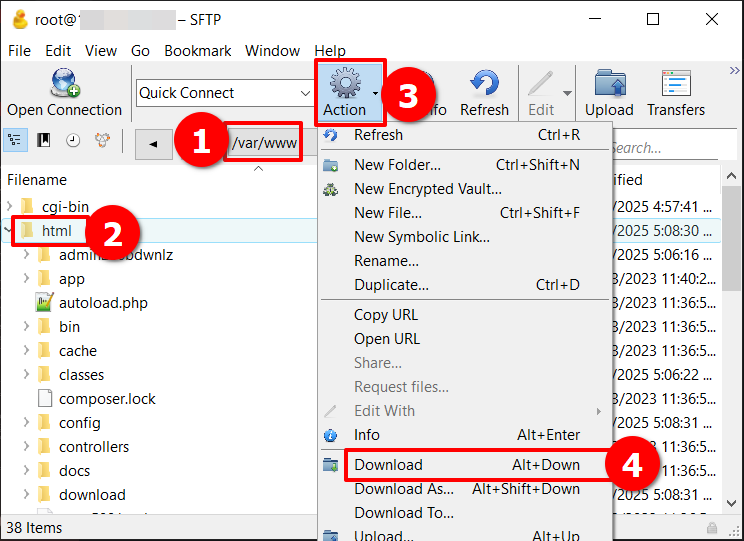Click the Refresh toolbar arrow icon
The width and height of the screenshot is (744, 541).
[x=484, y=83]
